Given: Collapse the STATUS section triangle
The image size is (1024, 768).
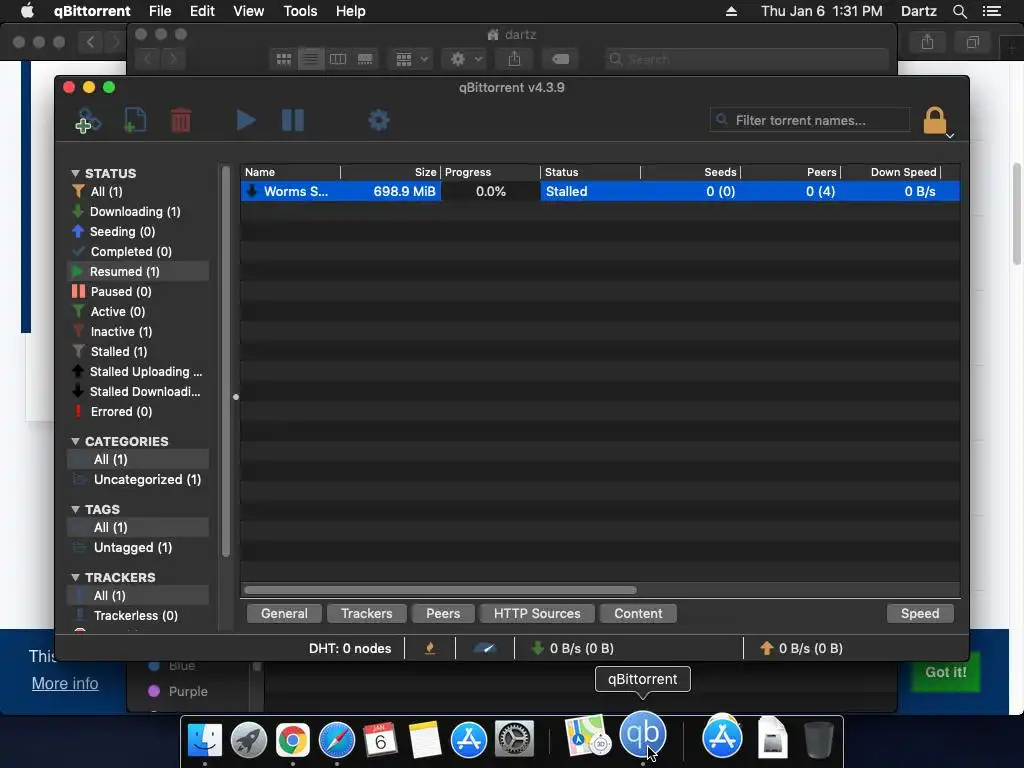Looking at the screenshot, I should (75, 174).
